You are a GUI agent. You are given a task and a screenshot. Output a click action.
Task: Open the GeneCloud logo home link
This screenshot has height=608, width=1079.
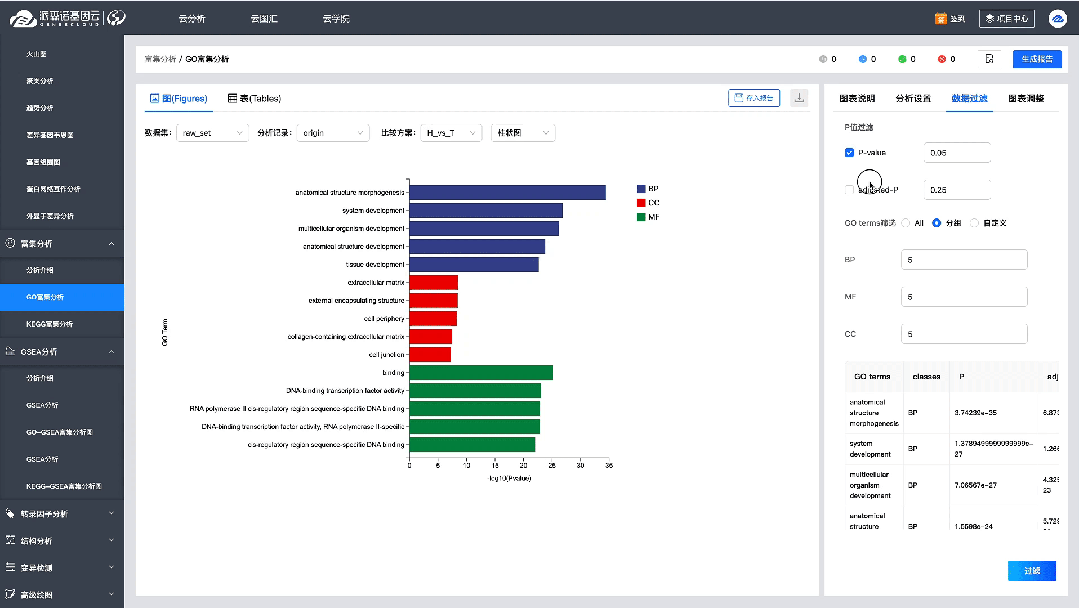(67, 18)
